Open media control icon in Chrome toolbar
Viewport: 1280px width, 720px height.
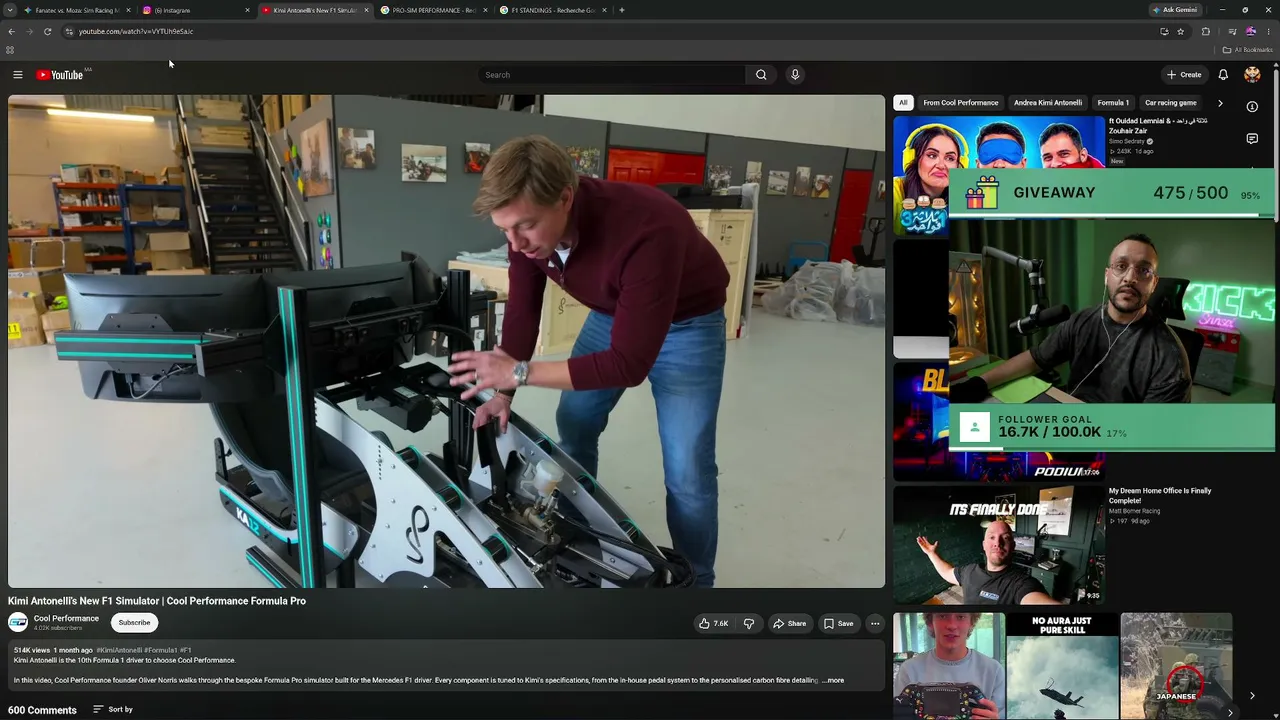pos(1232,31)
